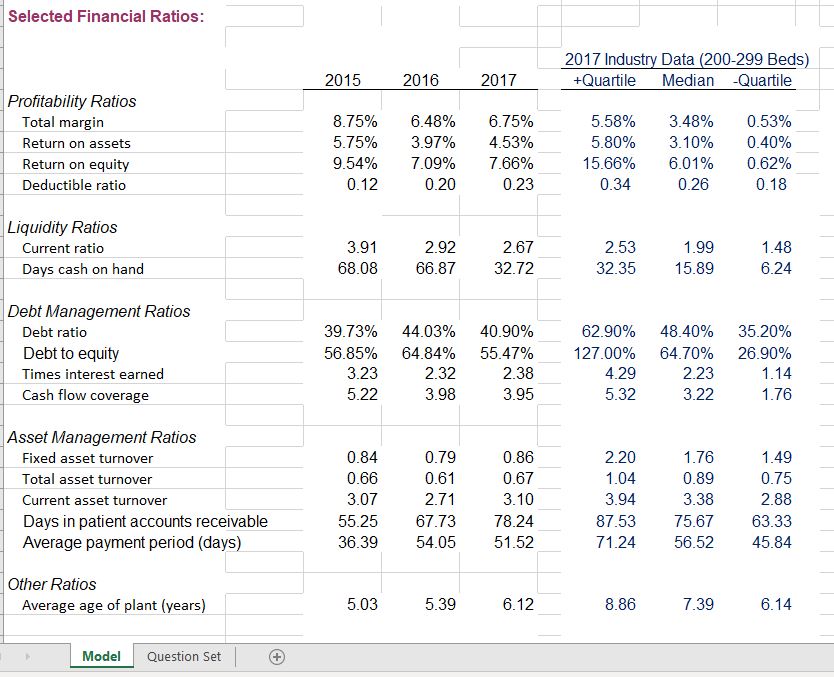Select the '2017 Industry Data (200-299 Beds)' title
This screenshot has width=834, height=677.
(x=686, y=59)
